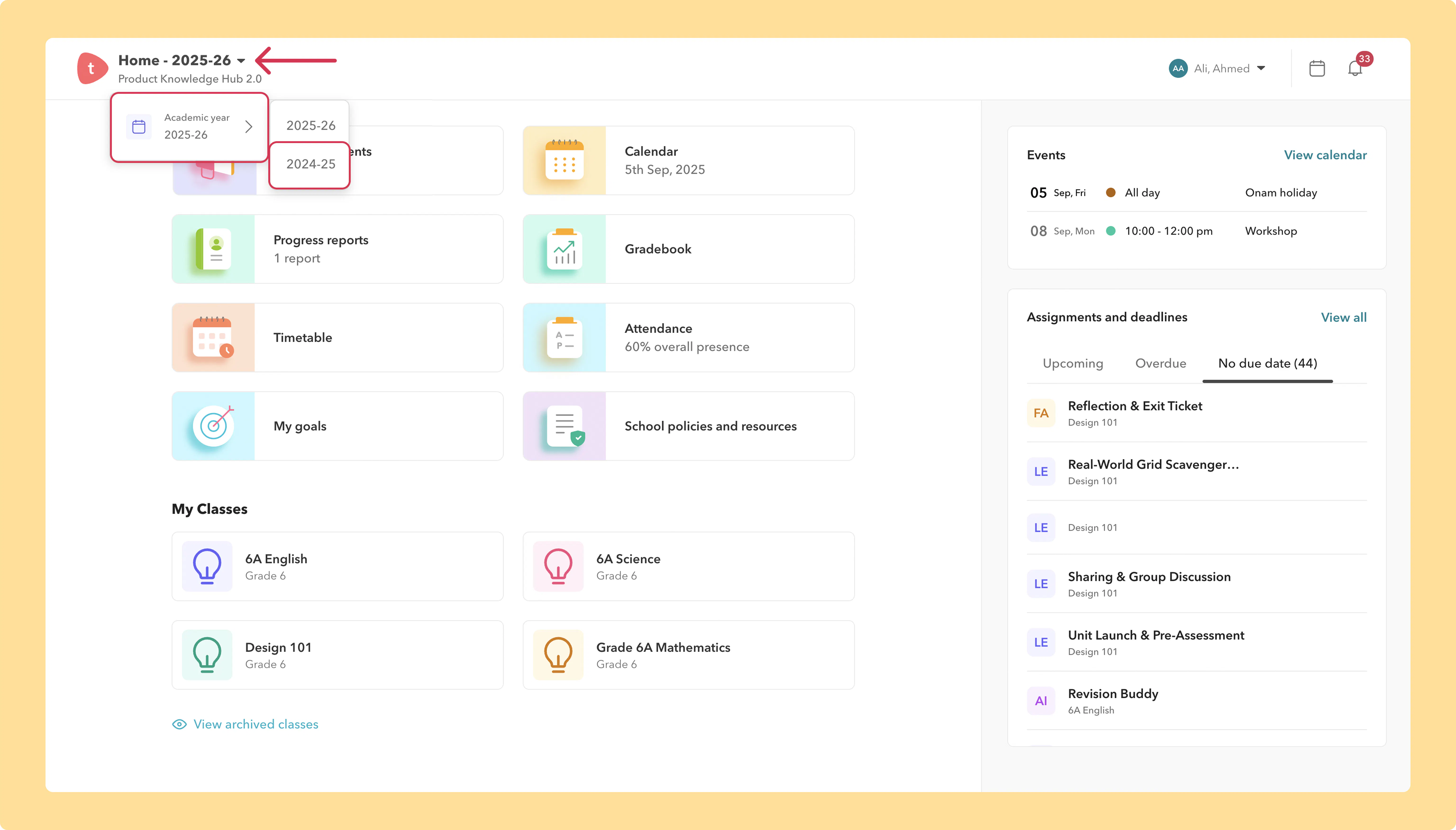Viewport: 1456px width, 830px height.
Task: Open the calendar icon in the header
Action: pyautogui.click(x=1317, y=68)
